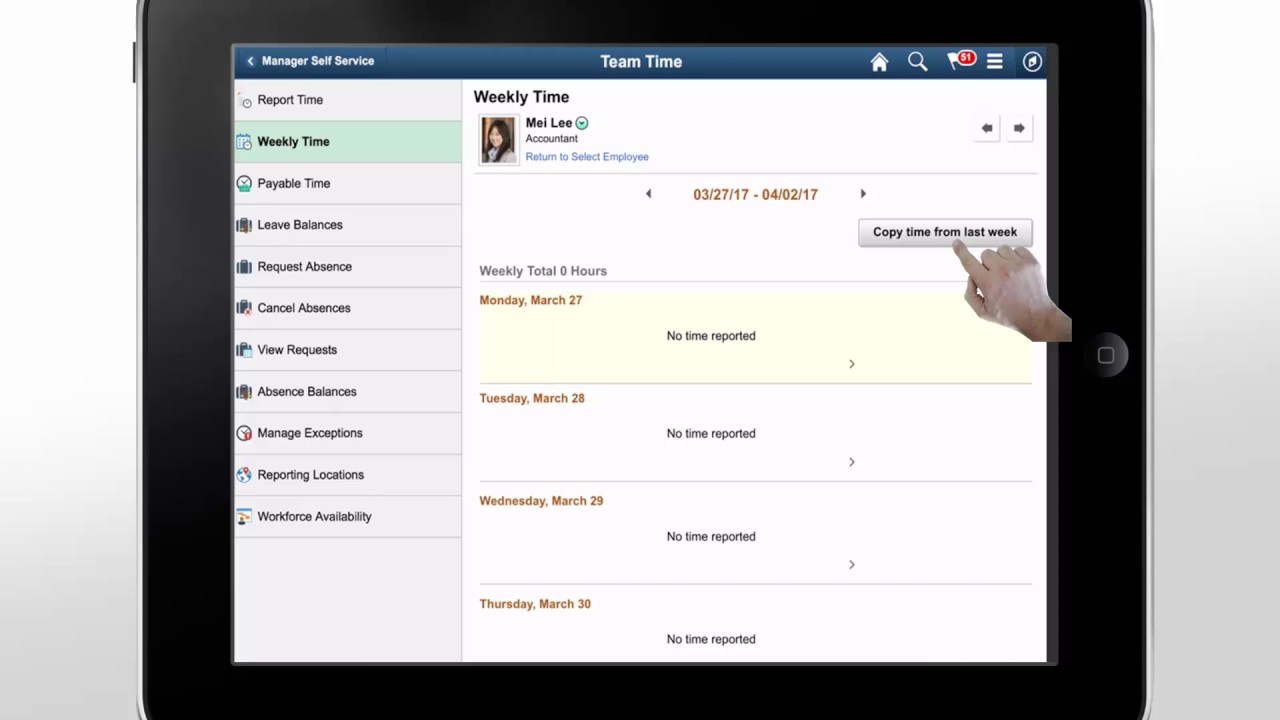Open the hamburger actions menu

995,62
